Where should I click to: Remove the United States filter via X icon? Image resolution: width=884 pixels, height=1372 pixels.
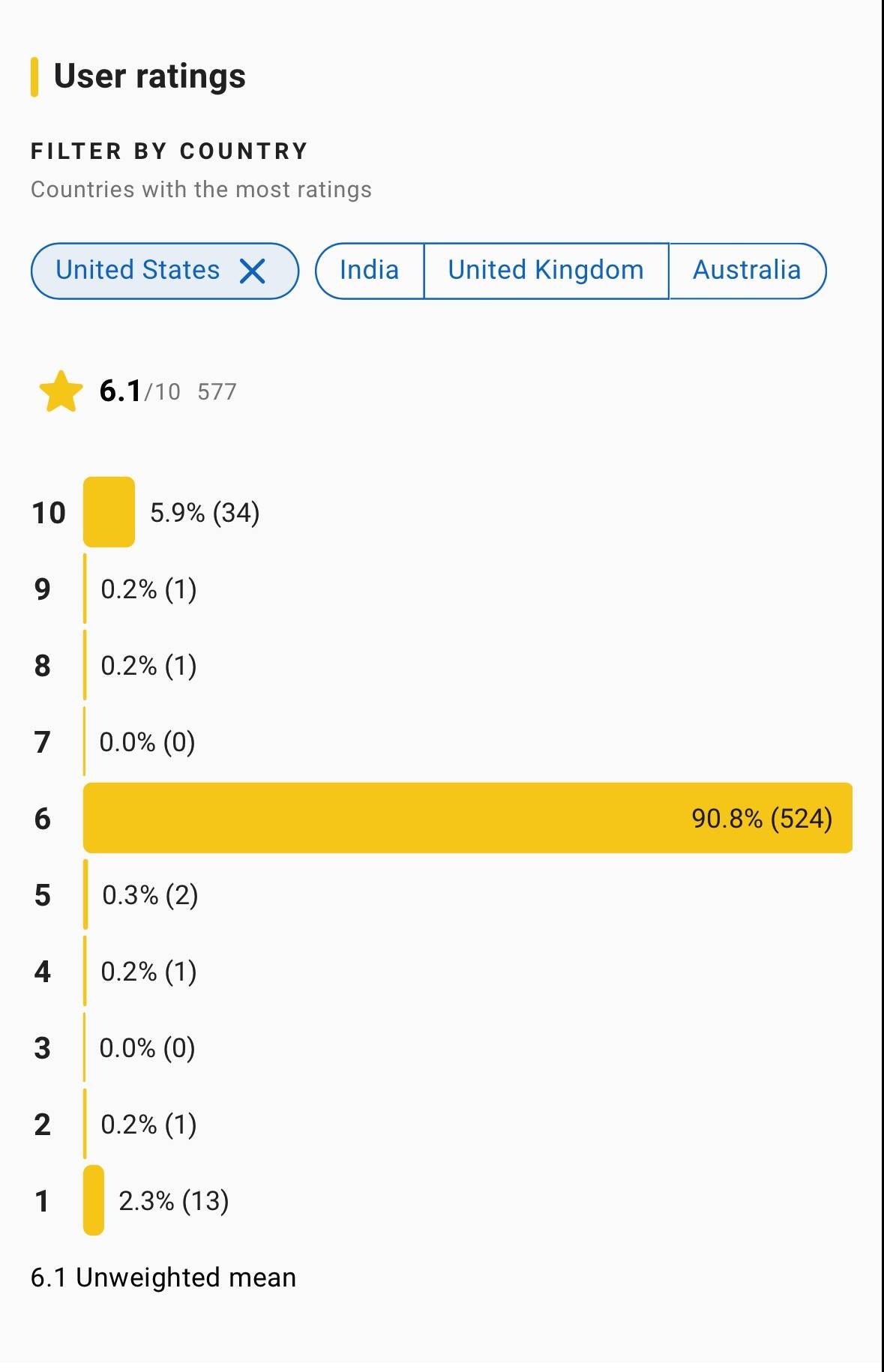(253, 271)
